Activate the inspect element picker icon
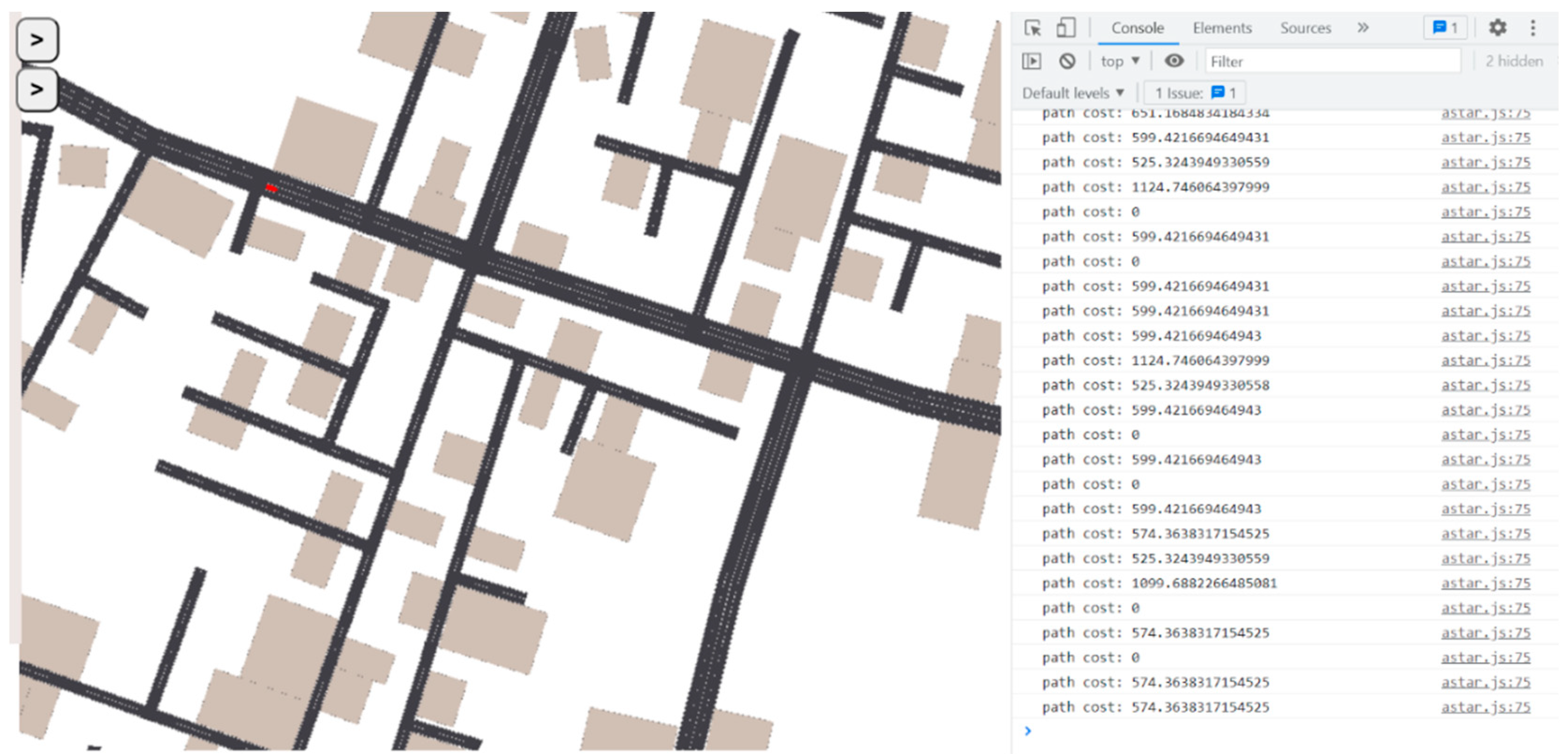 [x=1032, y=28]
